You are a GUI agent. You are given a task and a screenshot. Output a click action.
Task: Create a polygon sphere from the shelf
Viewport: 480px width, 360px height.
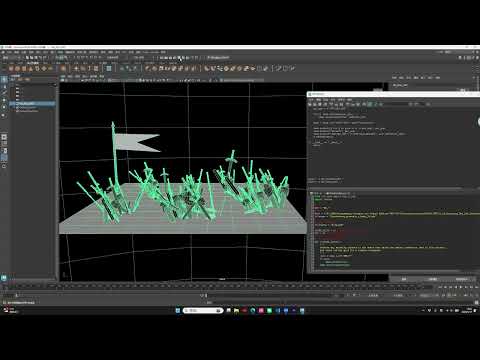pos(11,69)
